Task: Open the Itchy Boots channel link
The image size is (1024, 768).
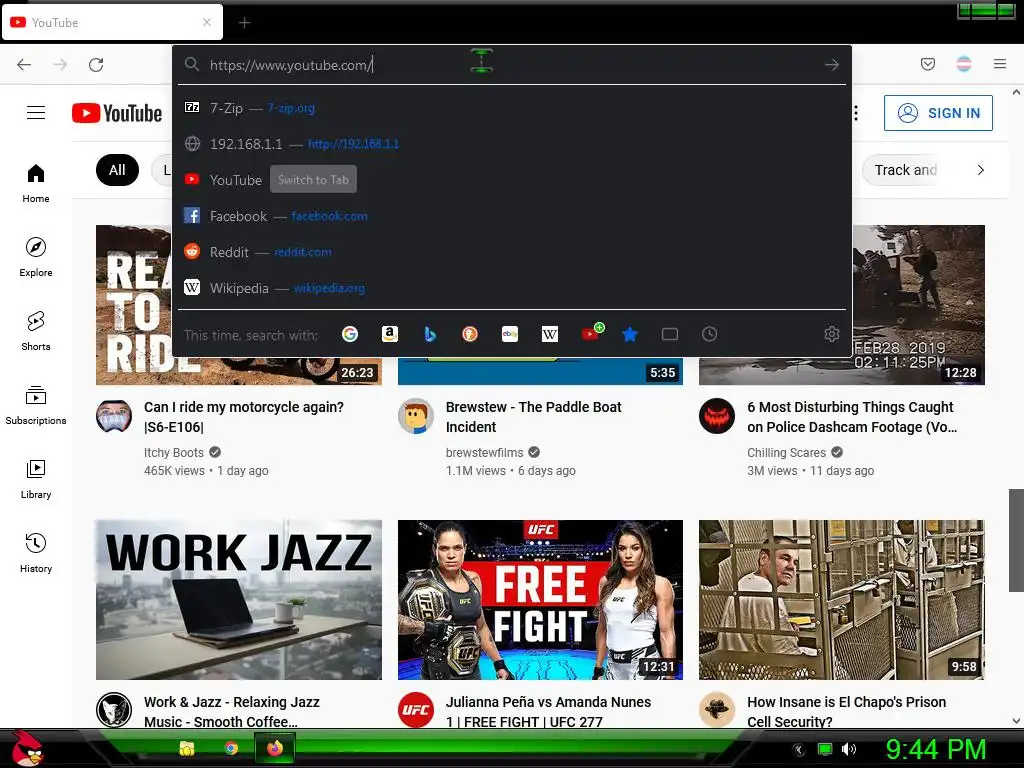Action: (174, 453)
